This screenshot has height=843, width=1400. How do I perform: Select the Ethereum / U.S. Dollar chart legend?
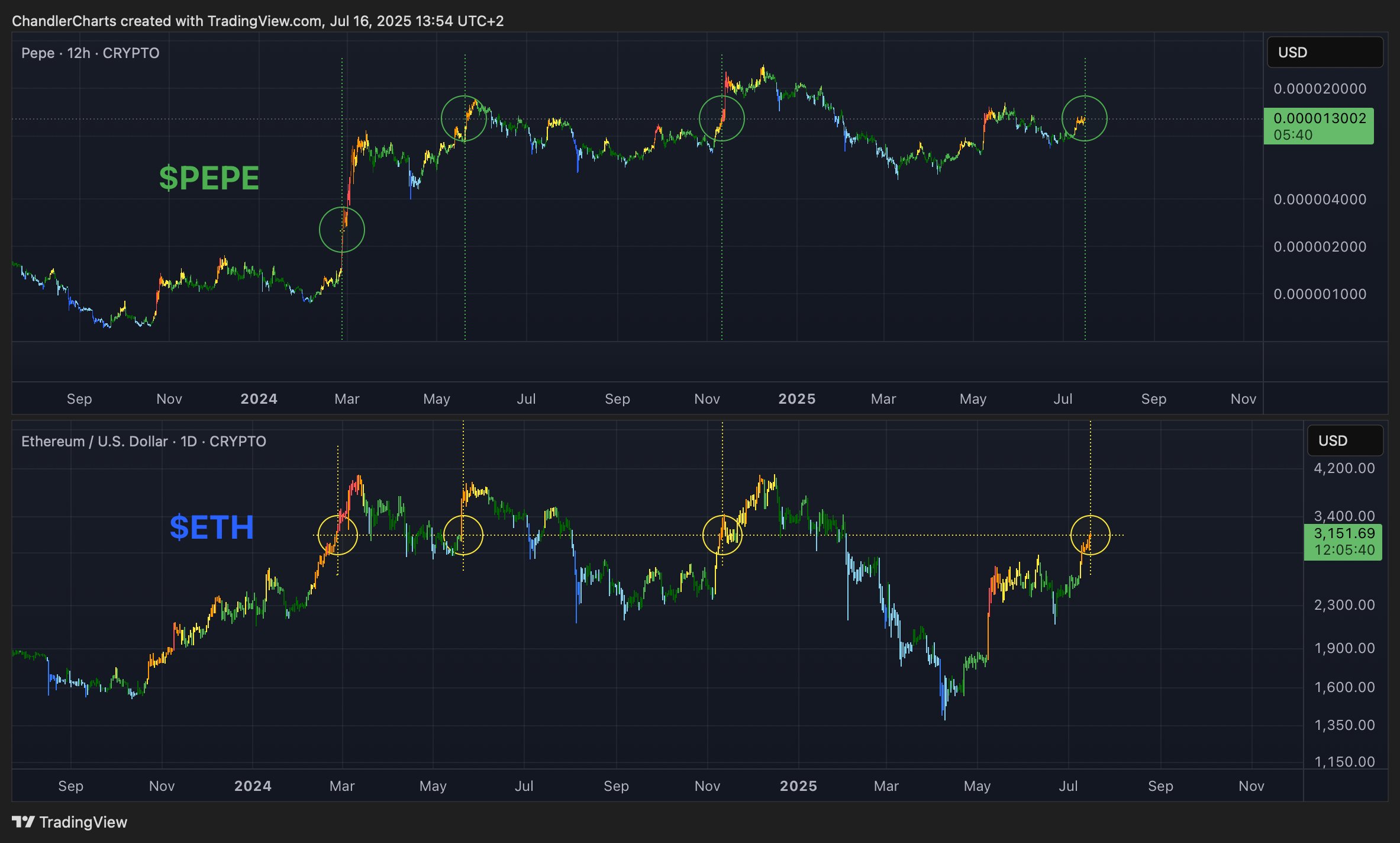coord(143,440)
